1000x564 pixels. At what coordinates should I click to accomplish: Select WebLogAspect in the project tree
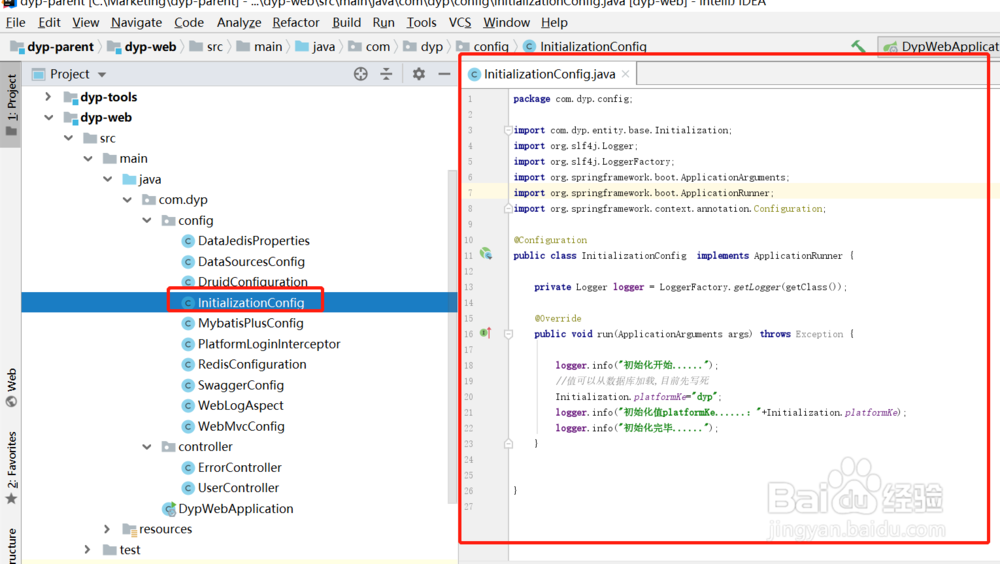point(240,405)
